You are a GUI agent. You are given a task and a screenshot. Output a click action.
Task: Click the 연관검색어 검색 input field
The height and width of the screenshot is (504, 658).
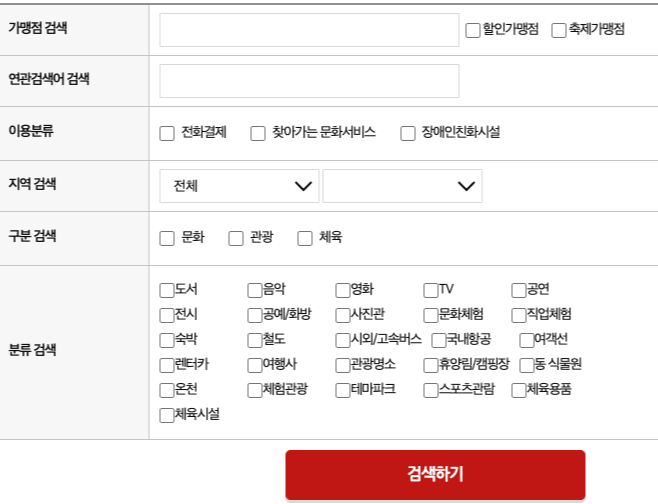click(x=309, y=81)
